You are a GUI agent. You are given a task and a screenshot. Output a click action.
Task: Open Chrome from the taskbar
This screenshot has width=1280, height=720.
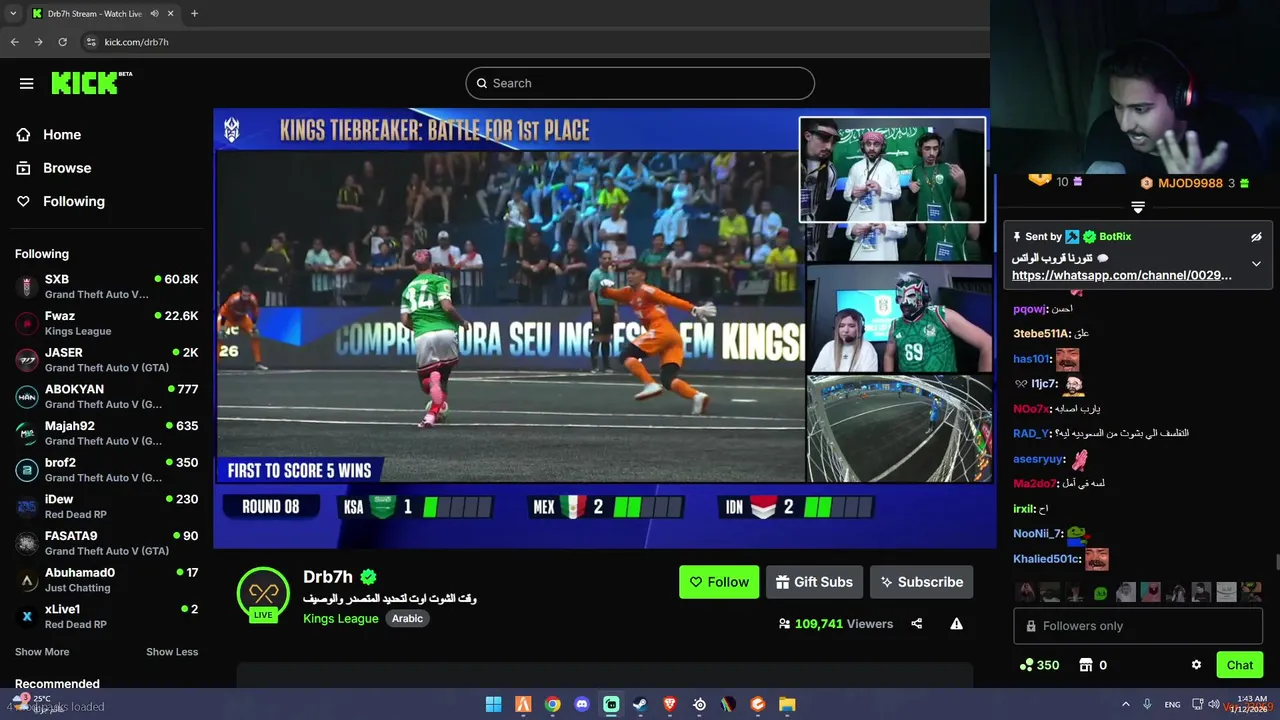tap(552, 705)
